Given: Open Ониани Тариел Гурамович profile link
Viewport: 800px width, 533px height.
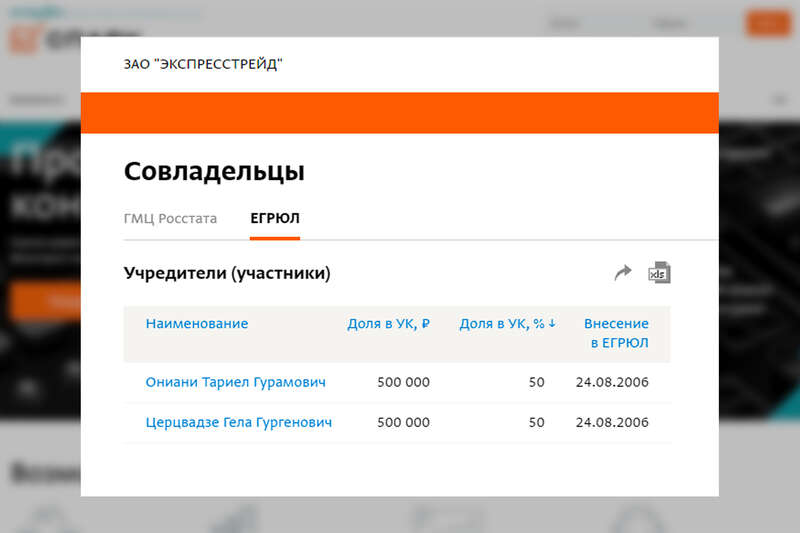Looking at the screenshot, I should point(235,382).
